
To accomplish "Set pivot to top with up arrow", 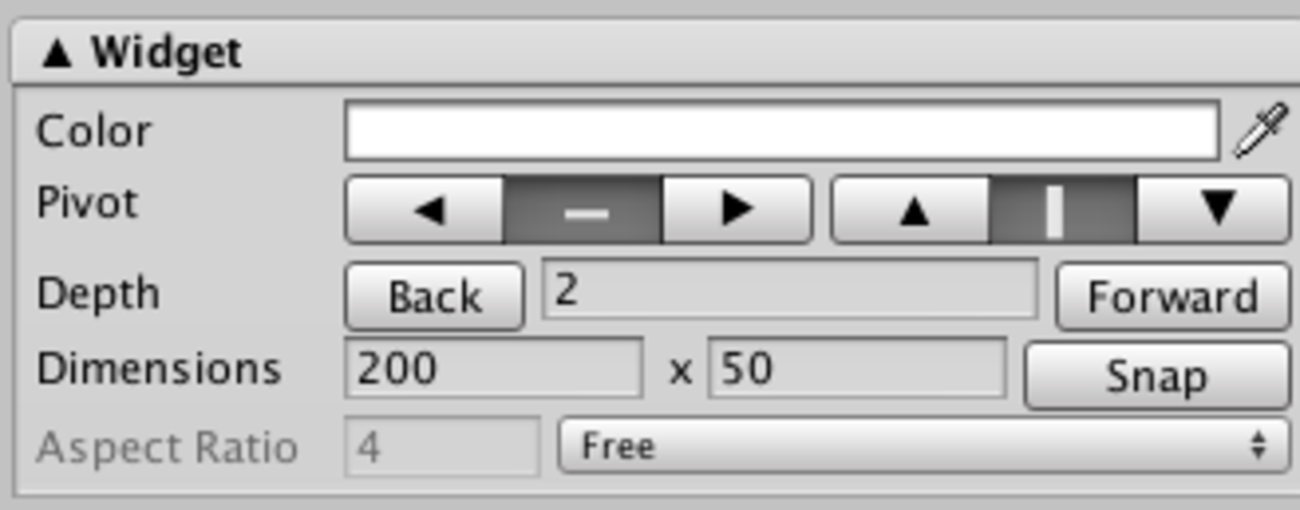I will (912, 209).
